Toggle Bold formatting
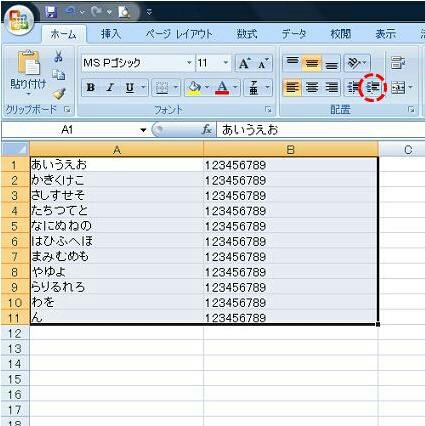This screenshot has height=426, width=425. coord(90,88)
